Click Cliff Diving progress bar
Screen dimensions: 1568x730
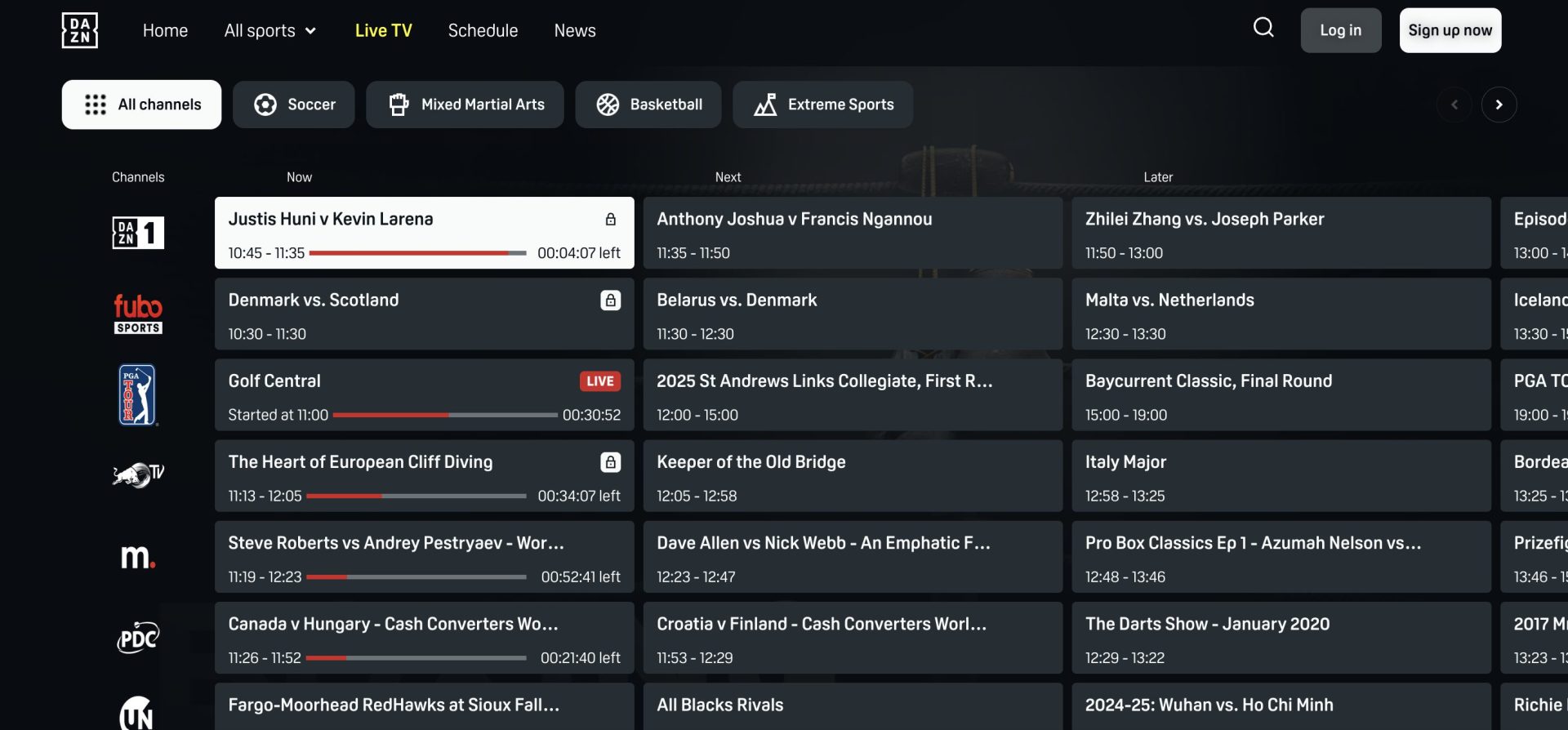[416, 496]
